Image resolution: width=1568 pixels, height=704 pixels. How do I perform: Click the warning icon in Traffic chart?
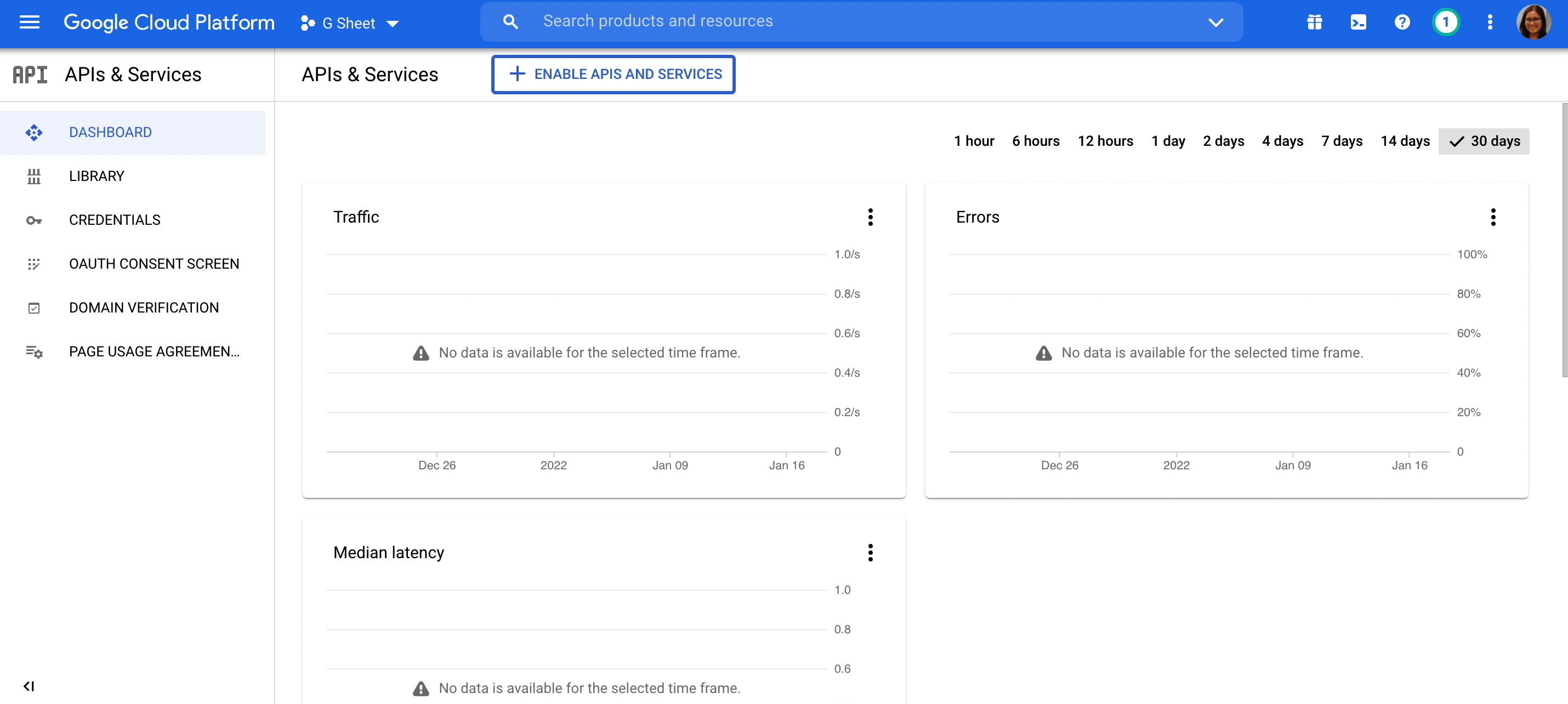421,353
